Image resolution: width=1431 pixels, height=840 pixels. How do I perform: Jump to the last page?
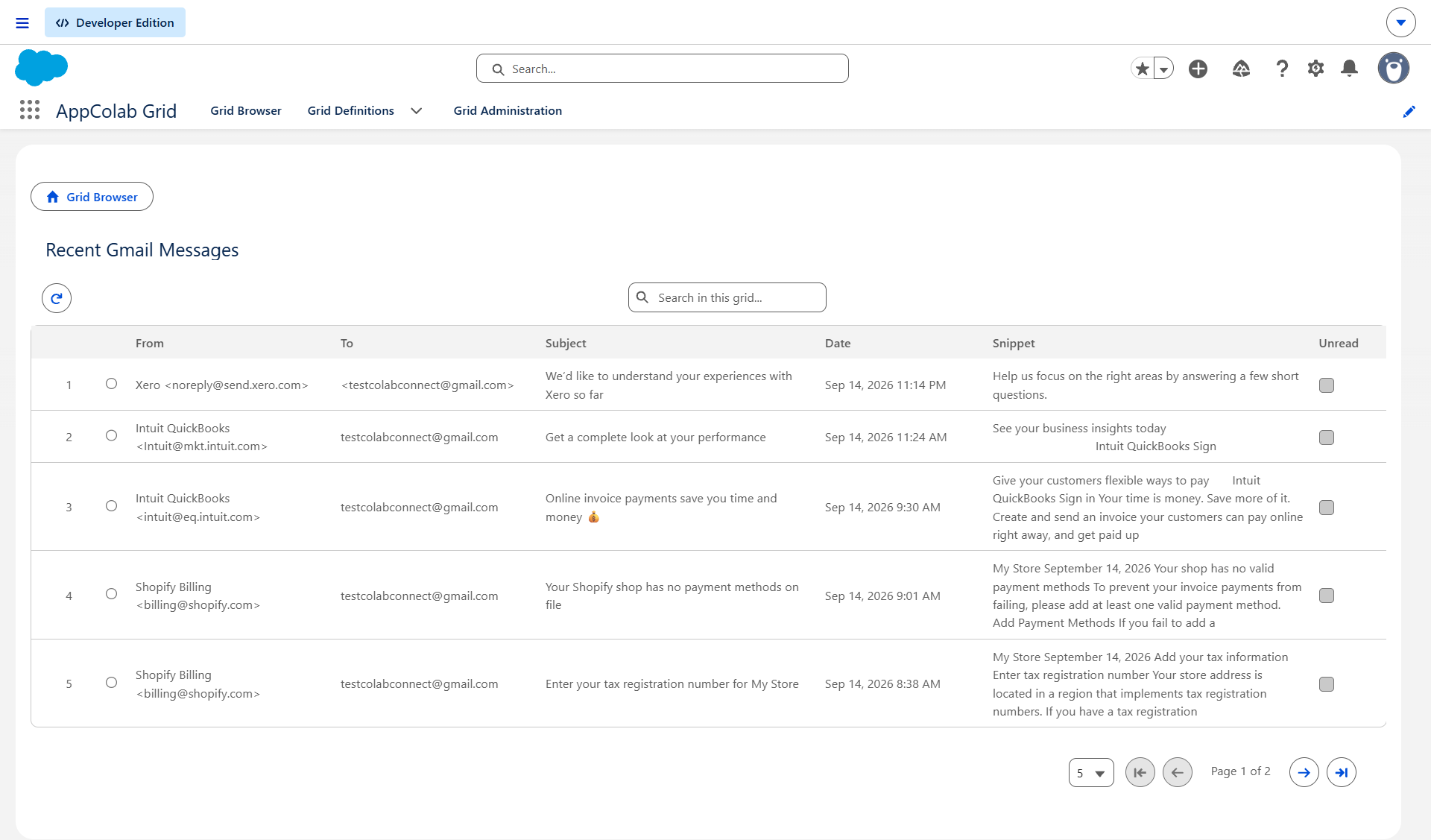pos(1342,772)
